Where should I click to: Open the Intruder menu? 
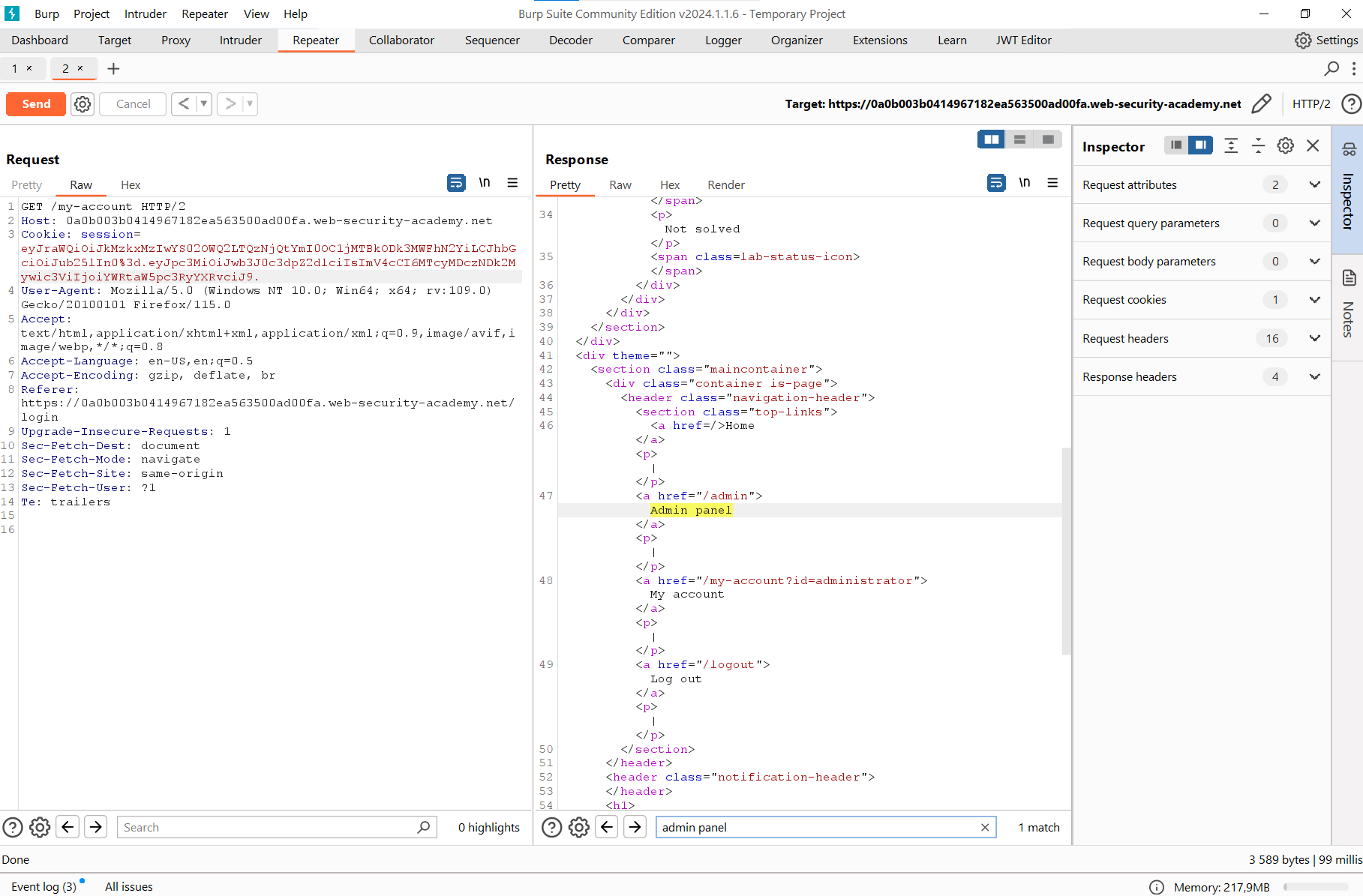coord(146,14)
